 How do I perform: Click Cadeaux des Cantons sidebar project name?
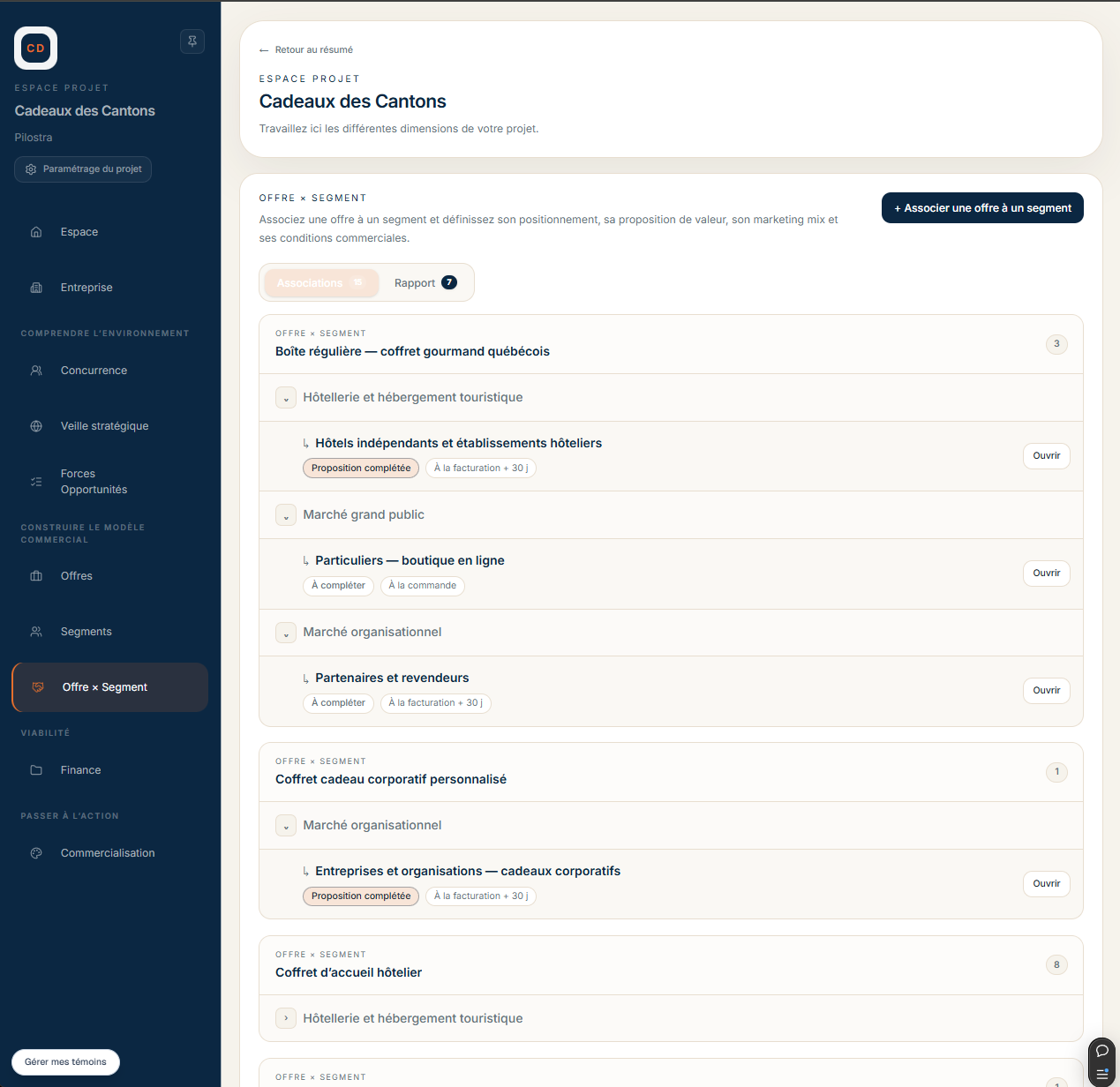[85, 111]
